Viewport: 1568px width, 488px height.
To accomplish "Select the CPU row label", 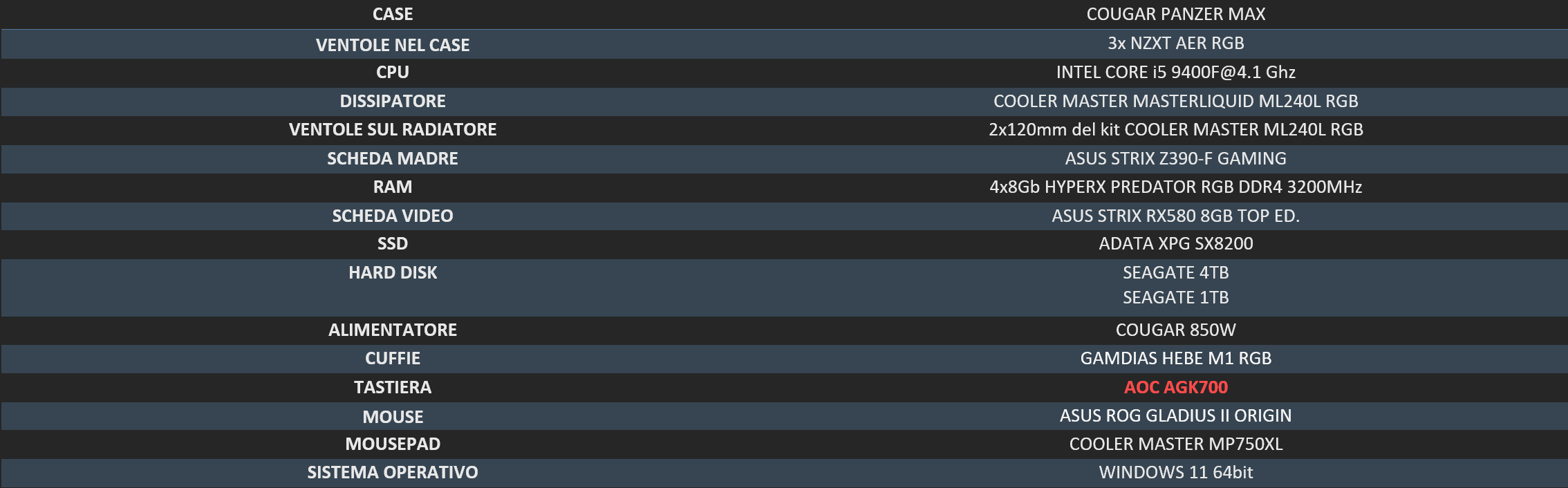I will point(393,72).
